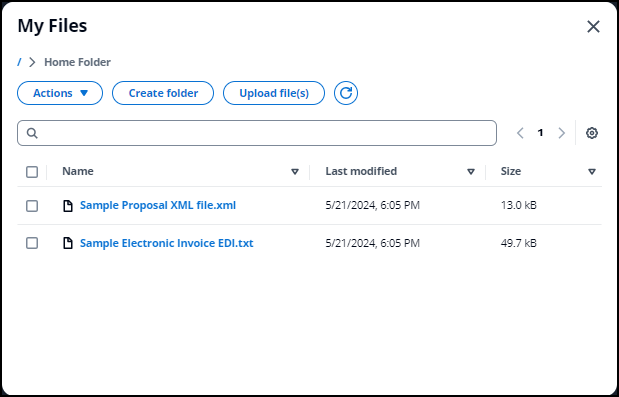Check Sample Electronic Invoice EDI.txt row
619x397 pixels.
[32, 243]
